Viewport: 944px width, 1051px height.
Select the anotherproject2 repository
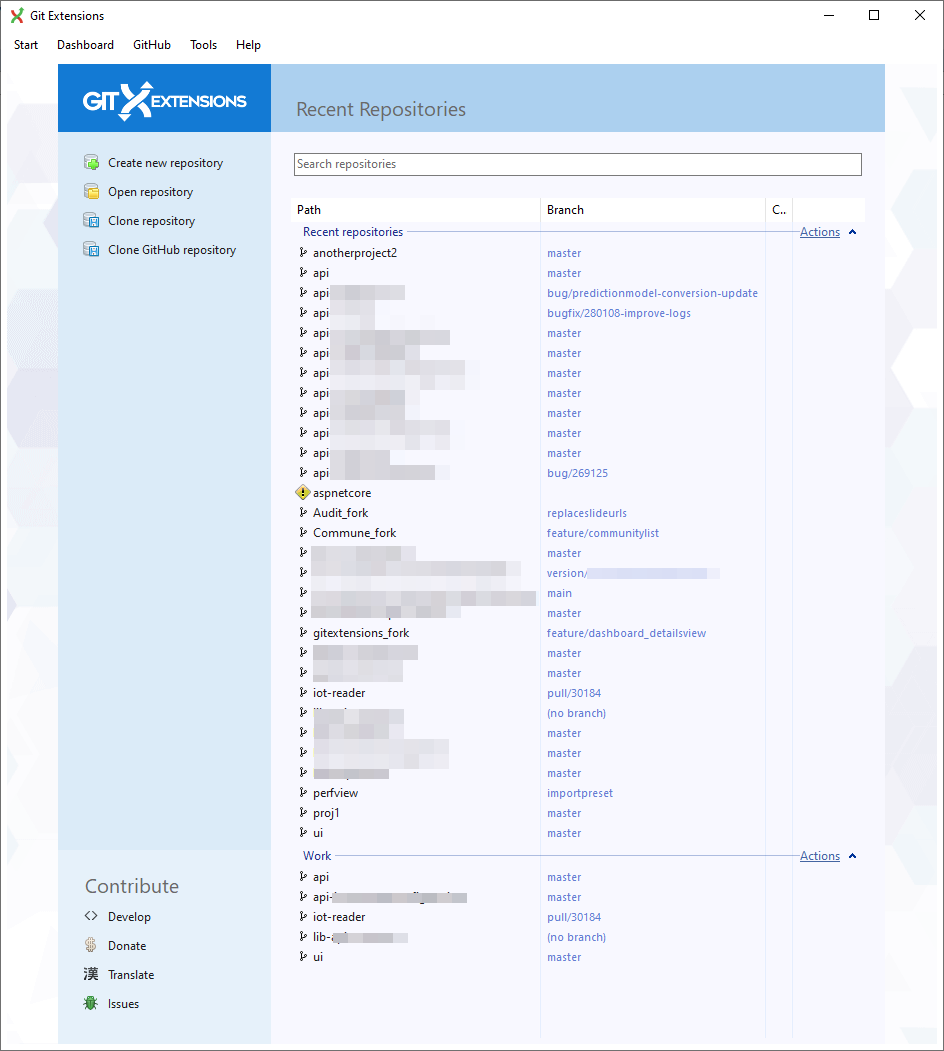tap(355, 253)
